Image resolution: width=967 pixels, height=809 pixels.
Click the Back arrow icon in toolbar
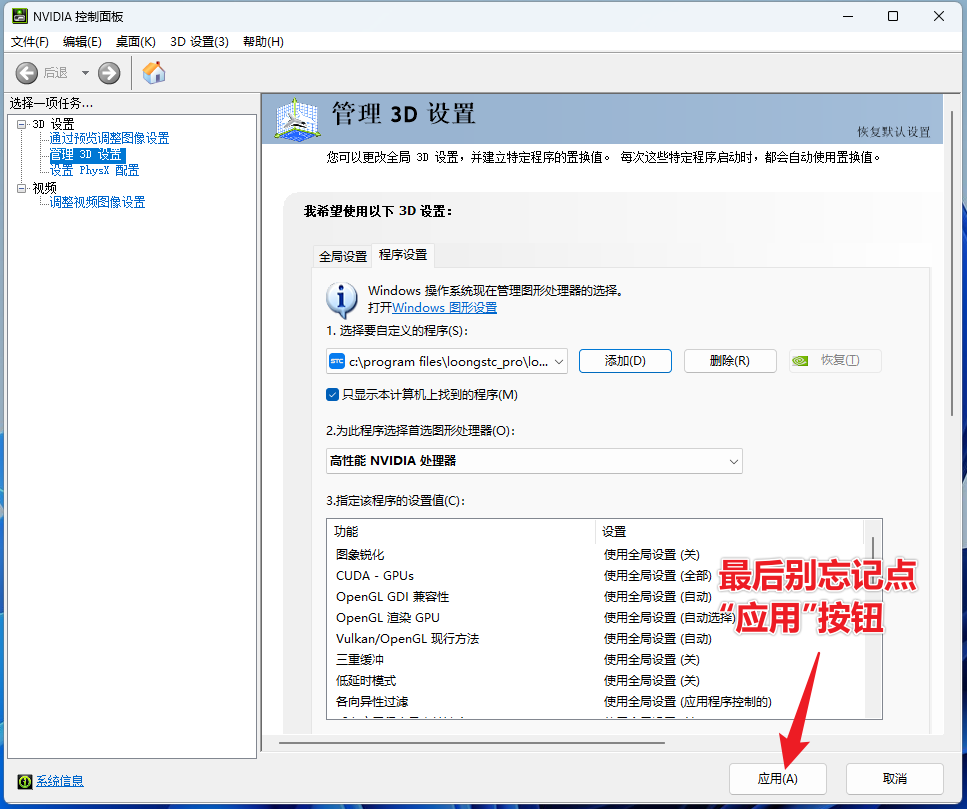[27, 73]
